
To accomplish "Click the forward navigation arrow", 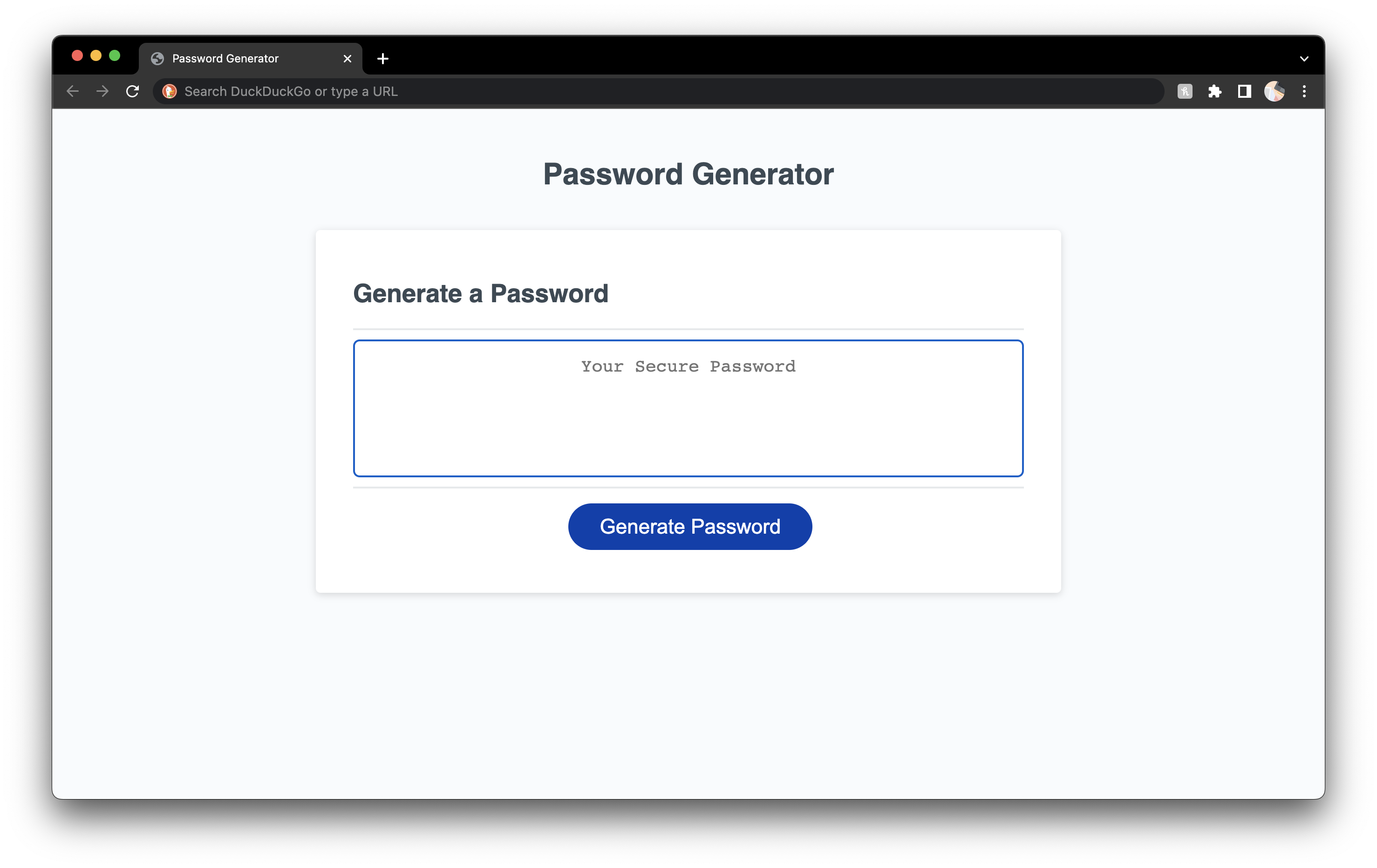I will 102,91.
